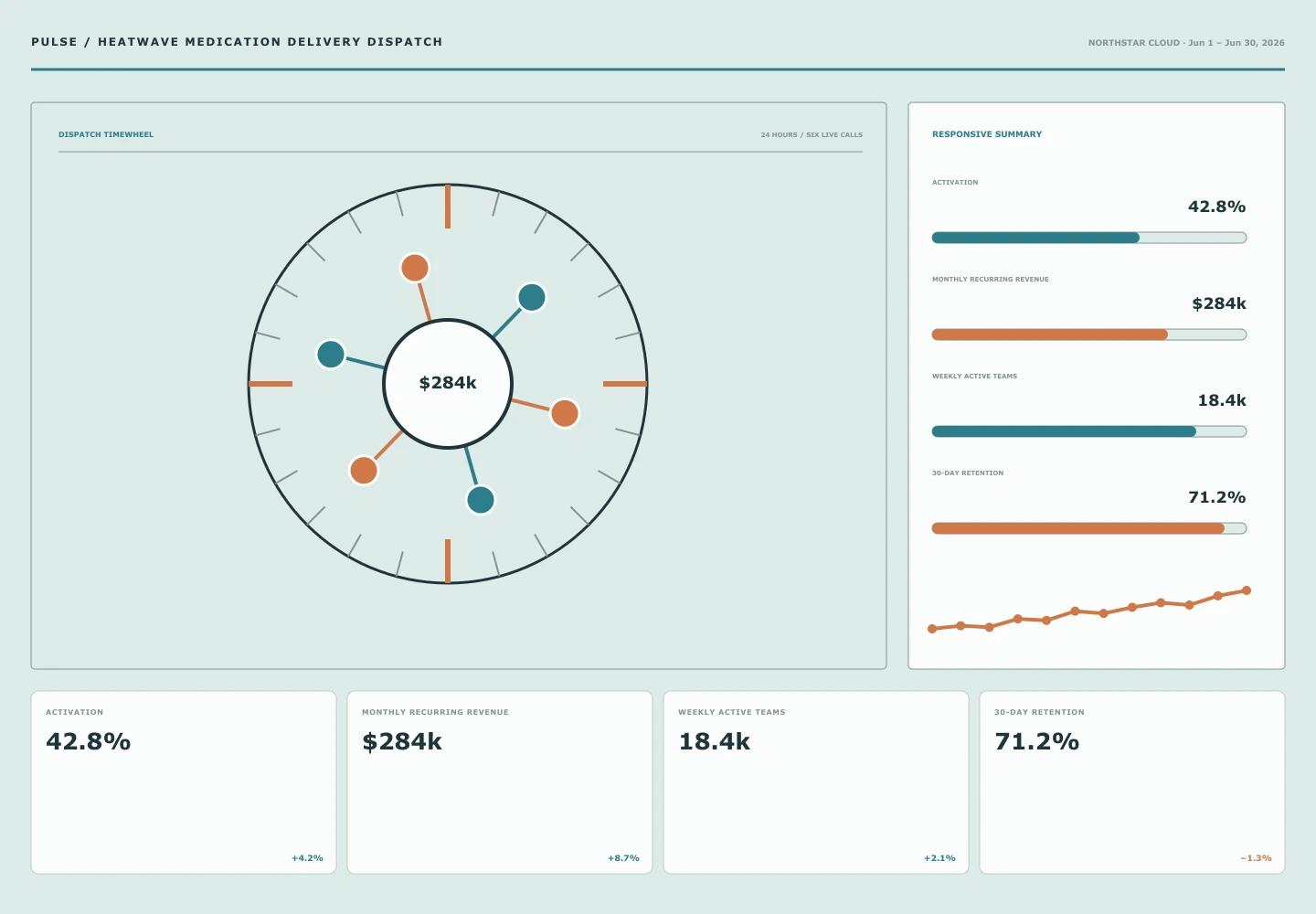1316x914 pixels.
Task: Select the teal call node below the hub
Action: [481, 500]
